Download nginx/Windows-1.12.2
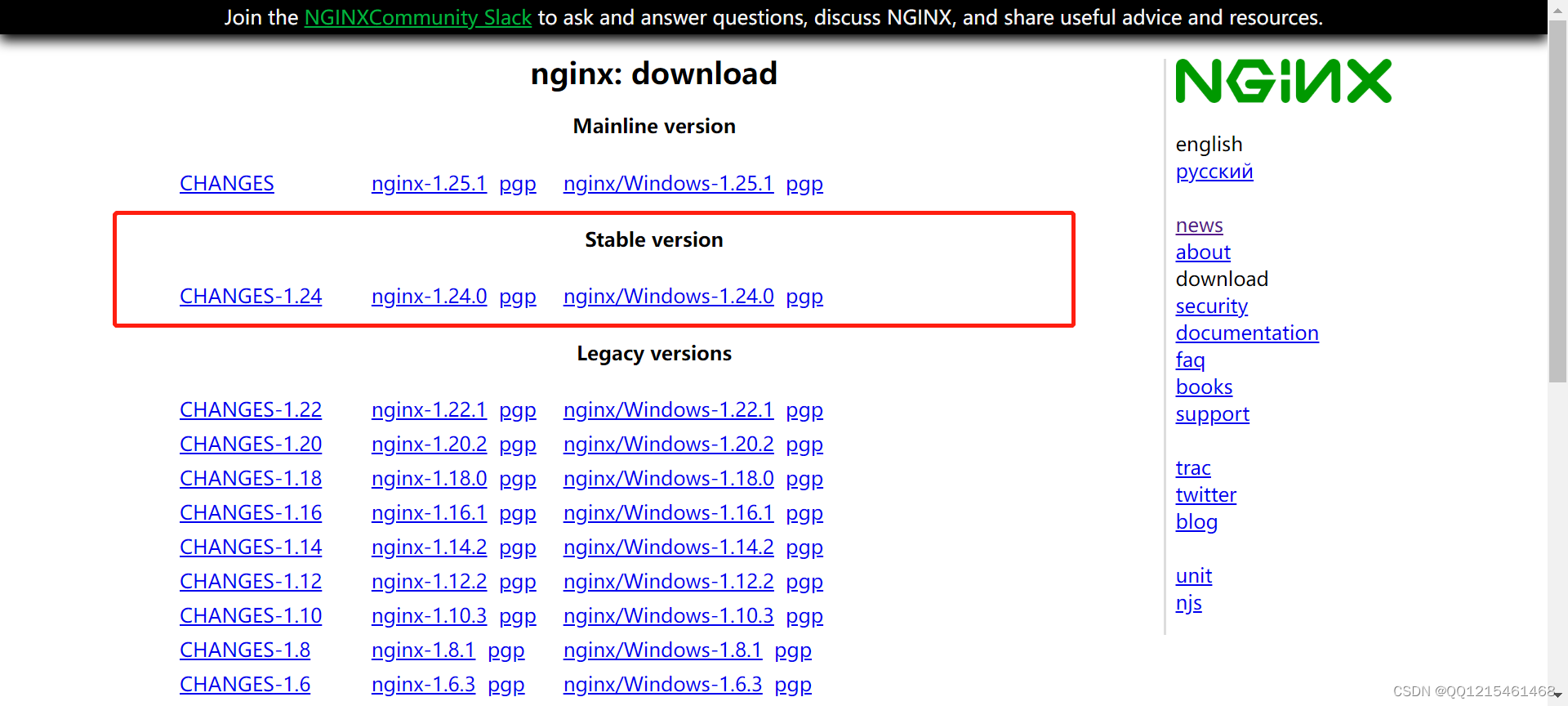Image resolution: width=1568 pixels, height=706 pixels. (668, 581)
